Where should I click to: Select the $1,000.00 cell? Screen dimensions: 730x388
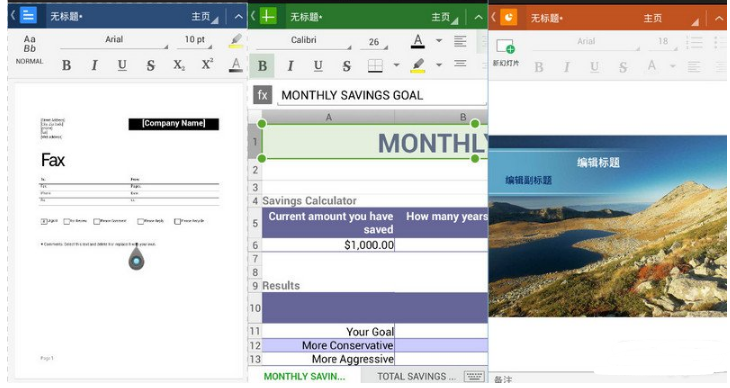pyautogui.click(x=328, y=245)
